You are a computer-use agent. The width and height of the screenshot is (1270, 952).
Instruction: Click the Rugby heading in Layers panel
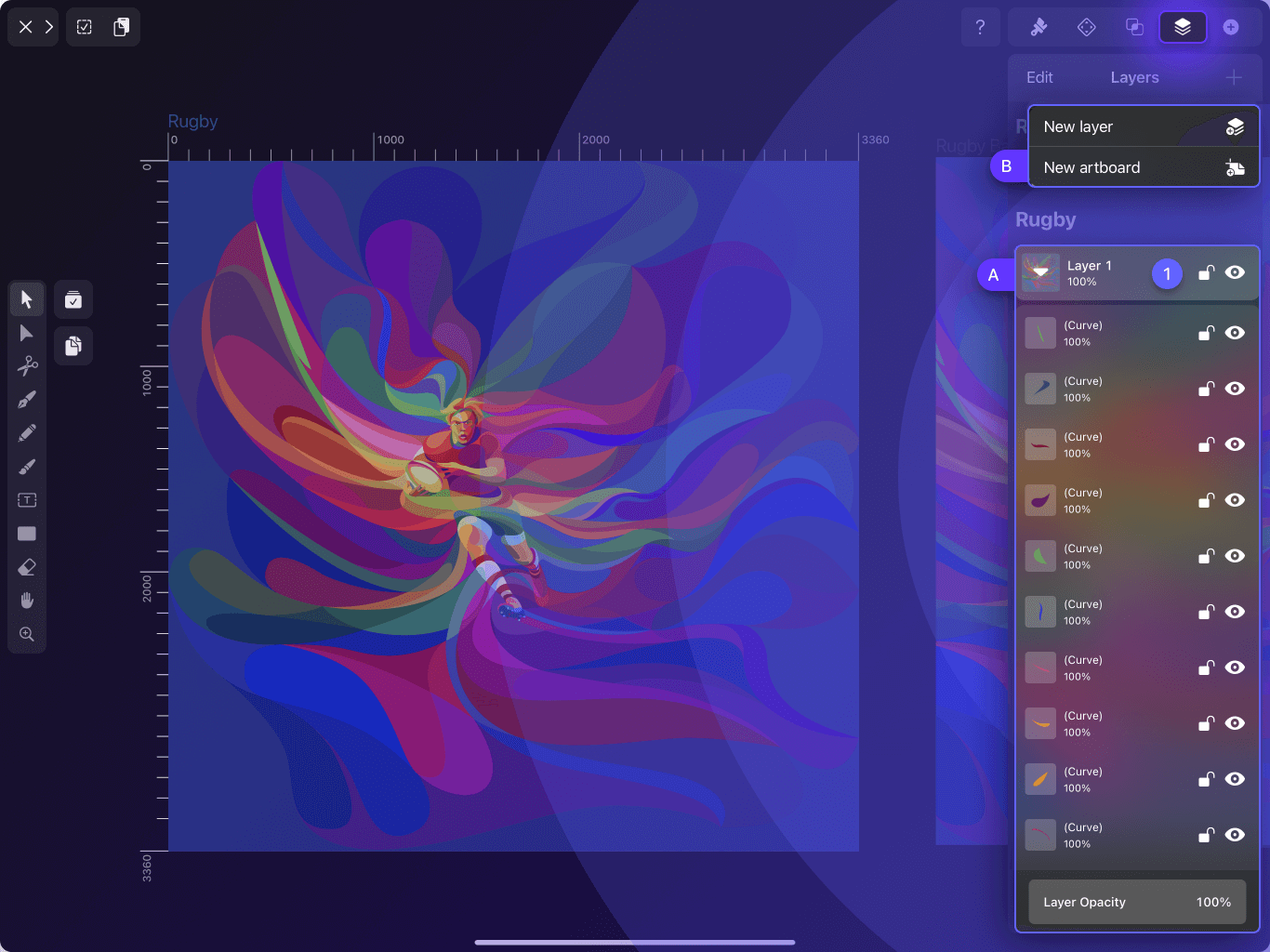[1046, 220]
